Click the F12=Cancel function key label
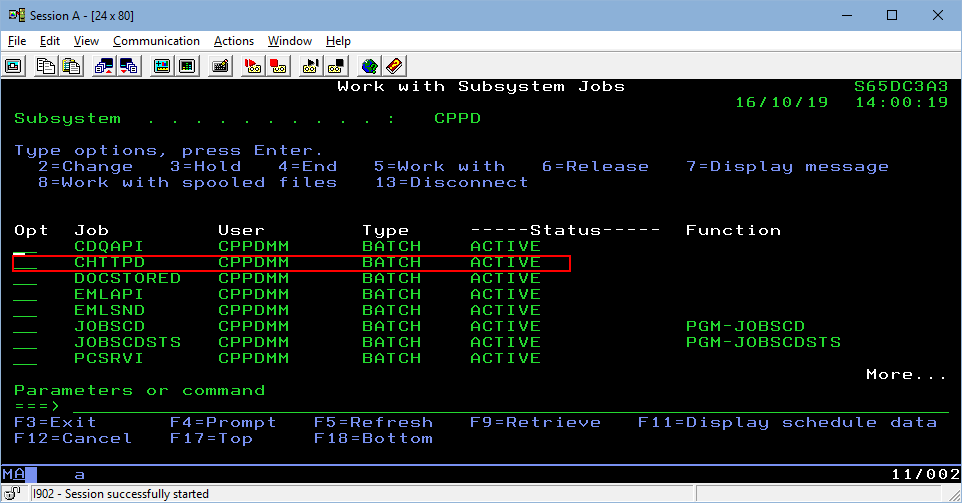Screen dimensions: 962x503 tap(73, 439)
